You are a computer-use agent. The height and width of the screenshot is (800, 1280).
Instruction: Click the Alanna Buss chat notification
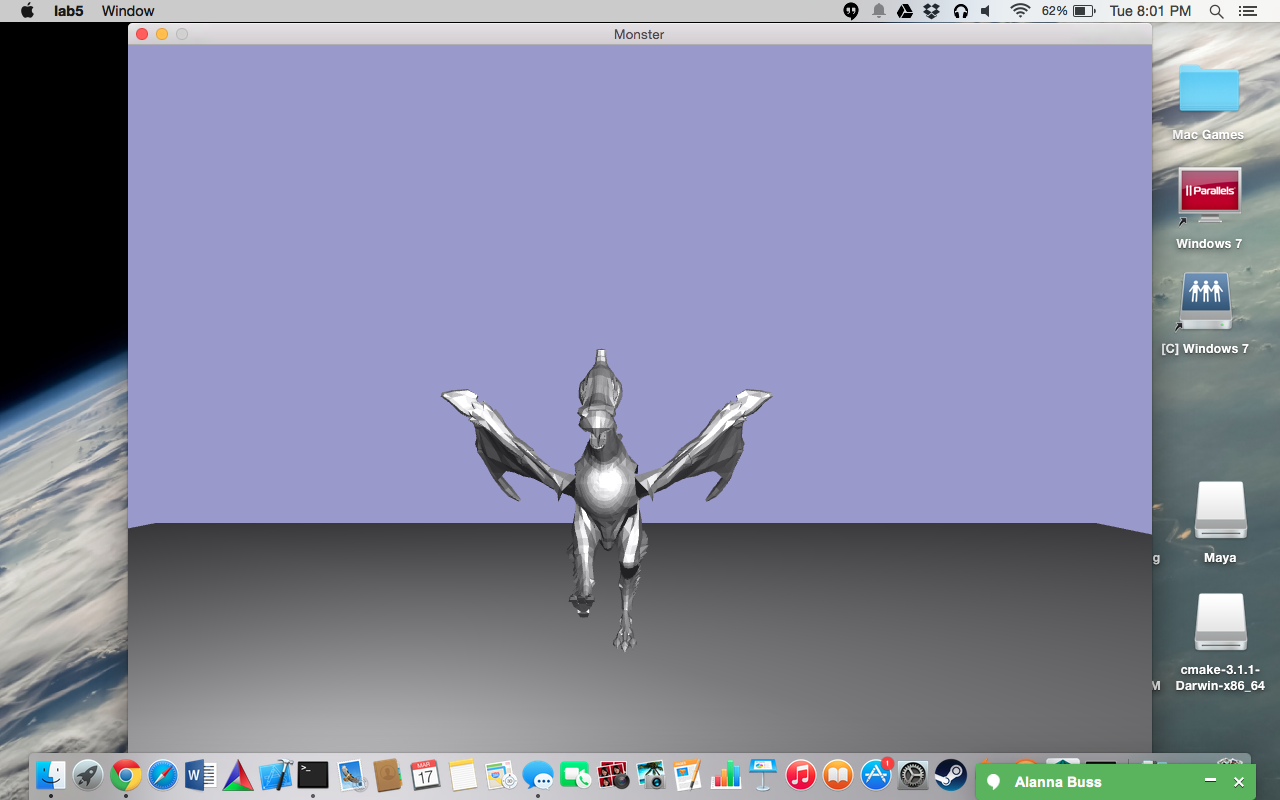(1058, 782)
